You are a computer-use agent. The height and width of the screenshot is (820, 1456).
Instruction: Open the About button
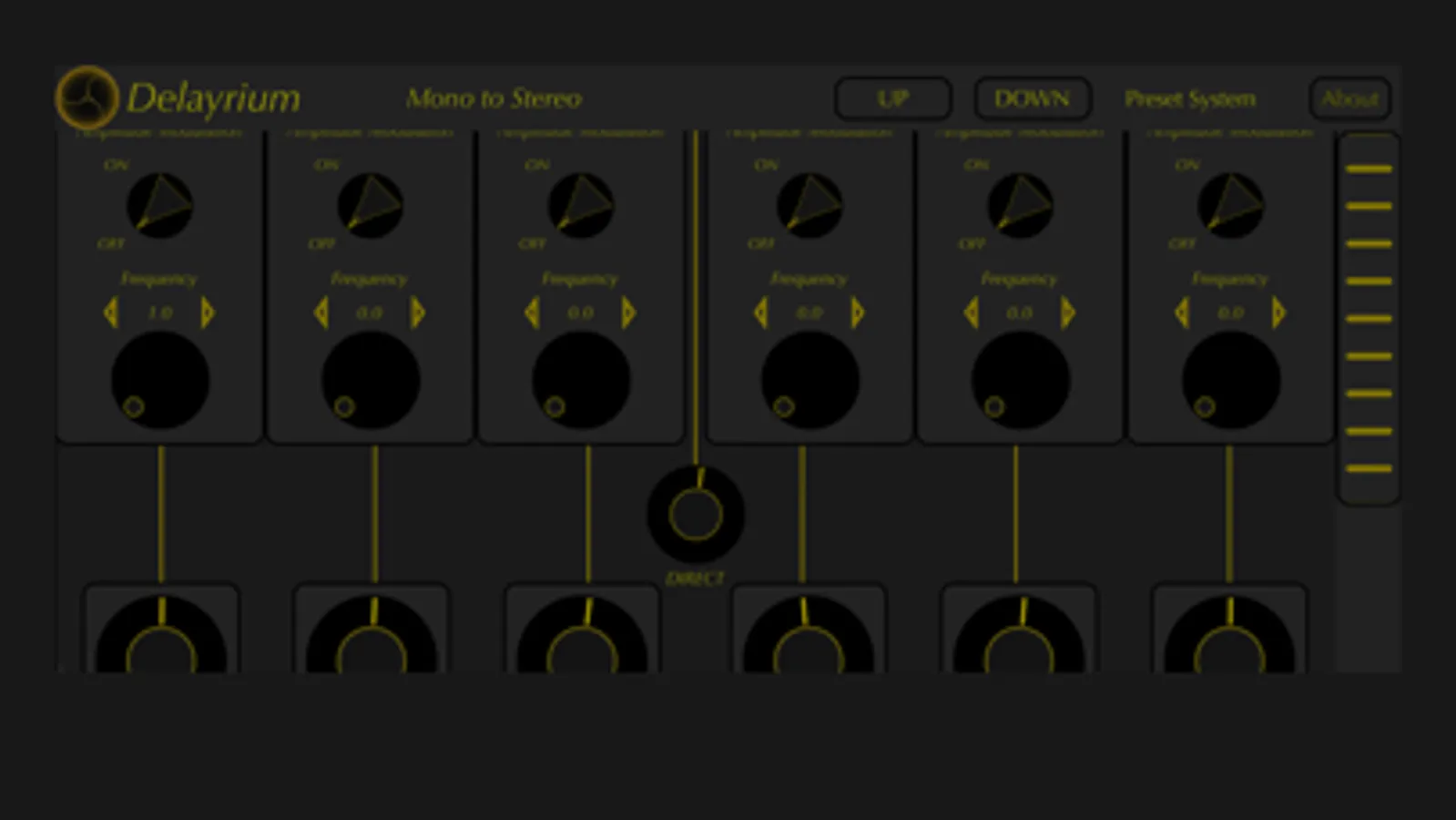click(x=1349, y=98)
